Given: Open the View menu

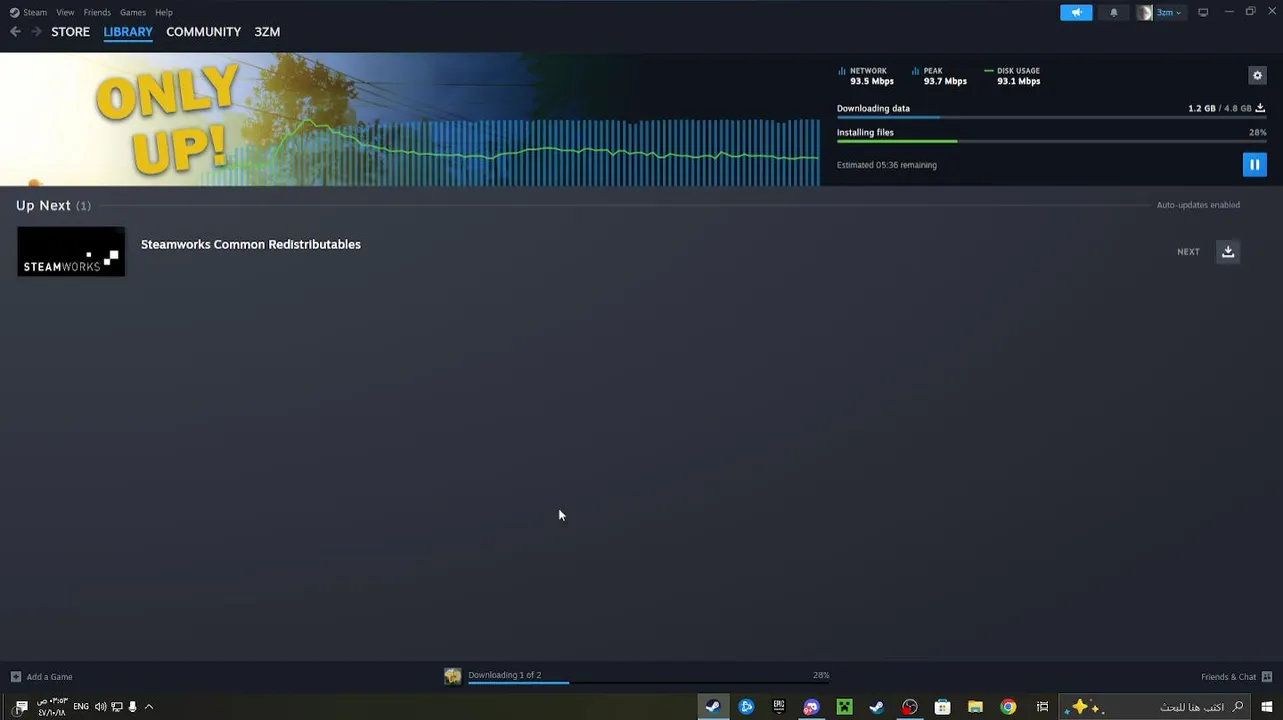Looking at the screenshot, I should coord(65,12).
